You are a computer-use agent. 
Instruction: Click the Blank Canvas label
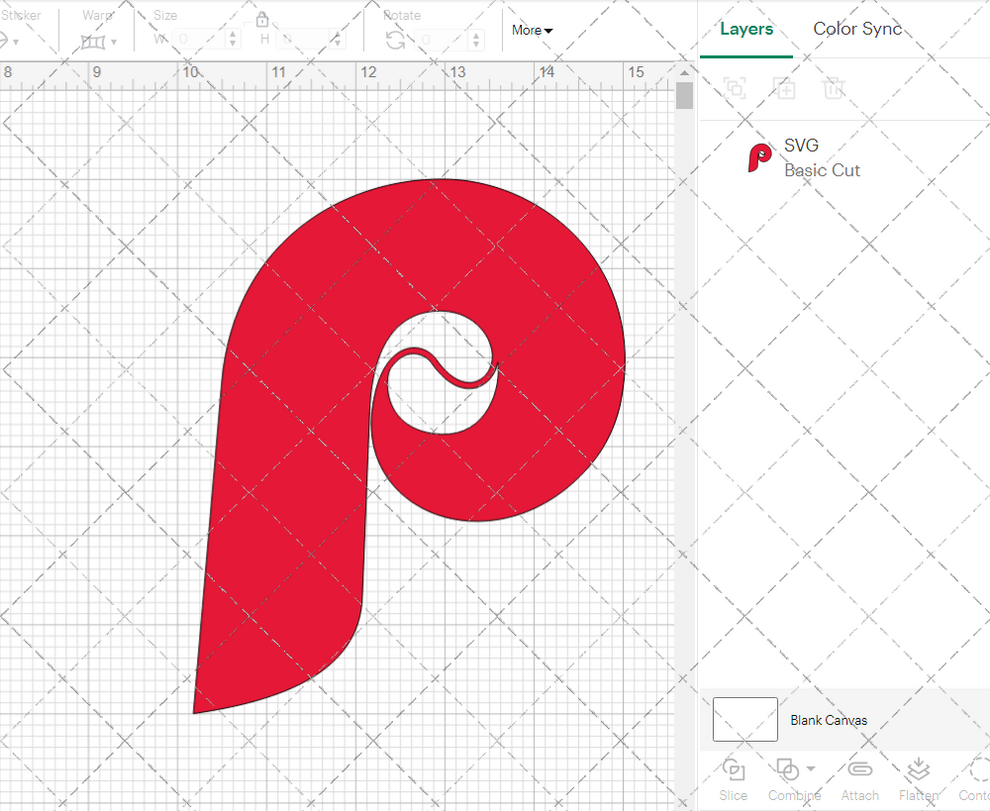(829, 720)
